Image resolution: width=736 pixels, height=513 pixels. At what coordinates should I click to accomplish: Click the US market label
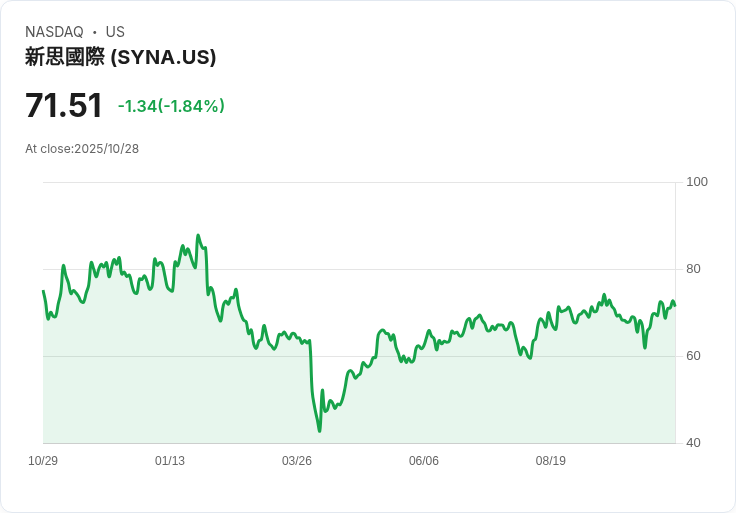tap(115, 32)
